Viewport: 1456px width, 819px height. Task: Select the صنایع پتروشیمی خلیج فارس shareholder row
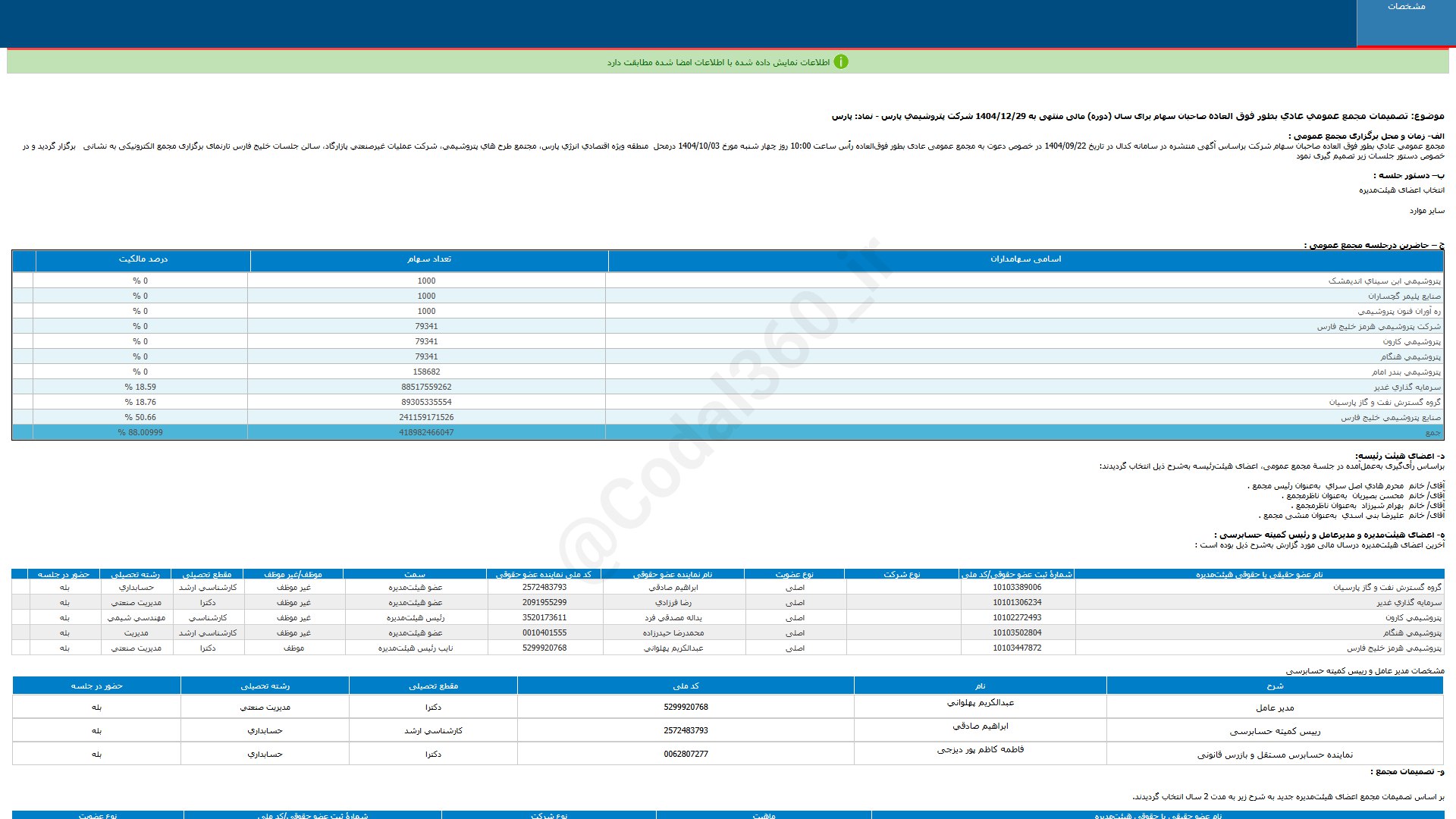(1390, 418)
